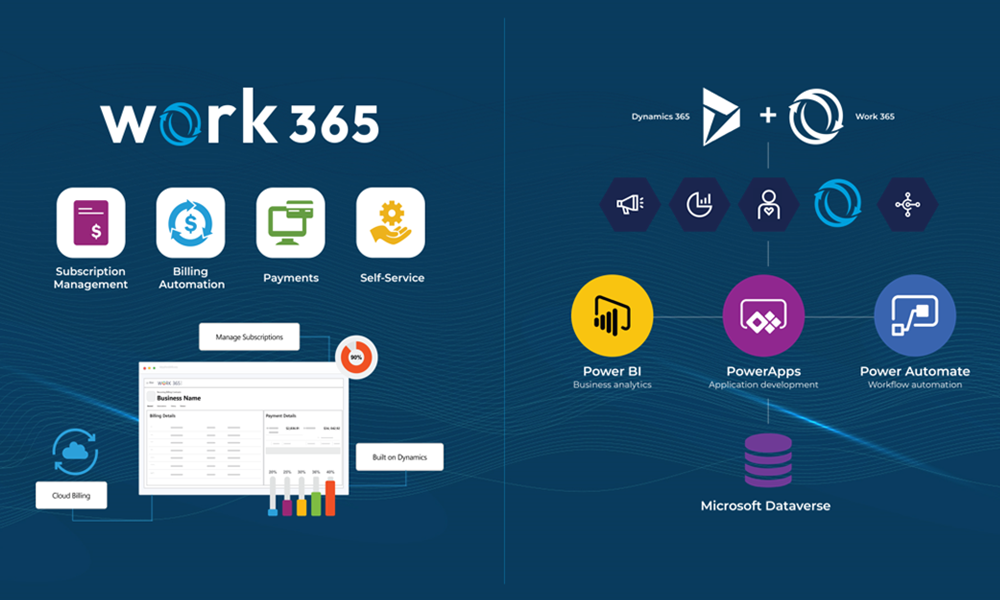Click the Microsoft Dataverse database icon
The image size is (1000, 600).
click(768, 460)
